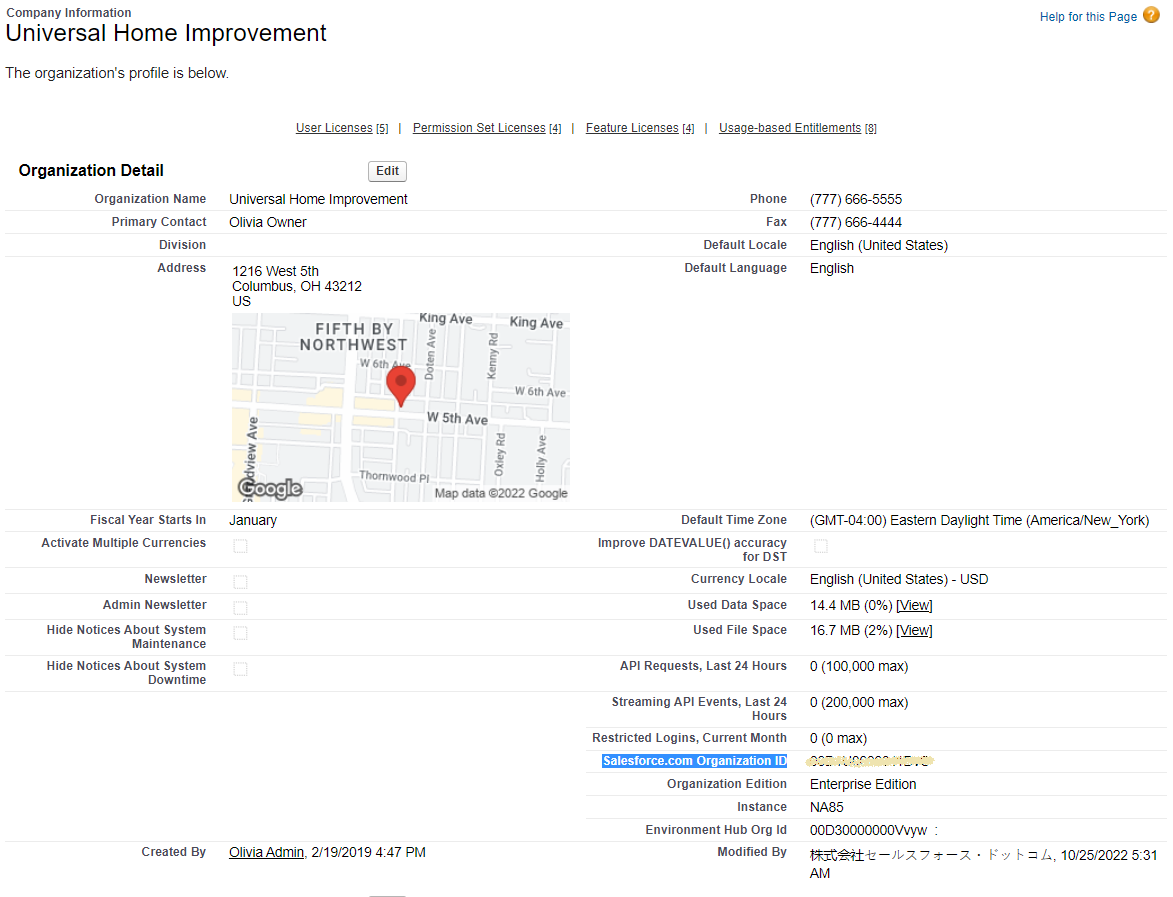Click the Instance value NA85
The image size is (1173, 897).
pyautogui.click(x=827, y=807)
